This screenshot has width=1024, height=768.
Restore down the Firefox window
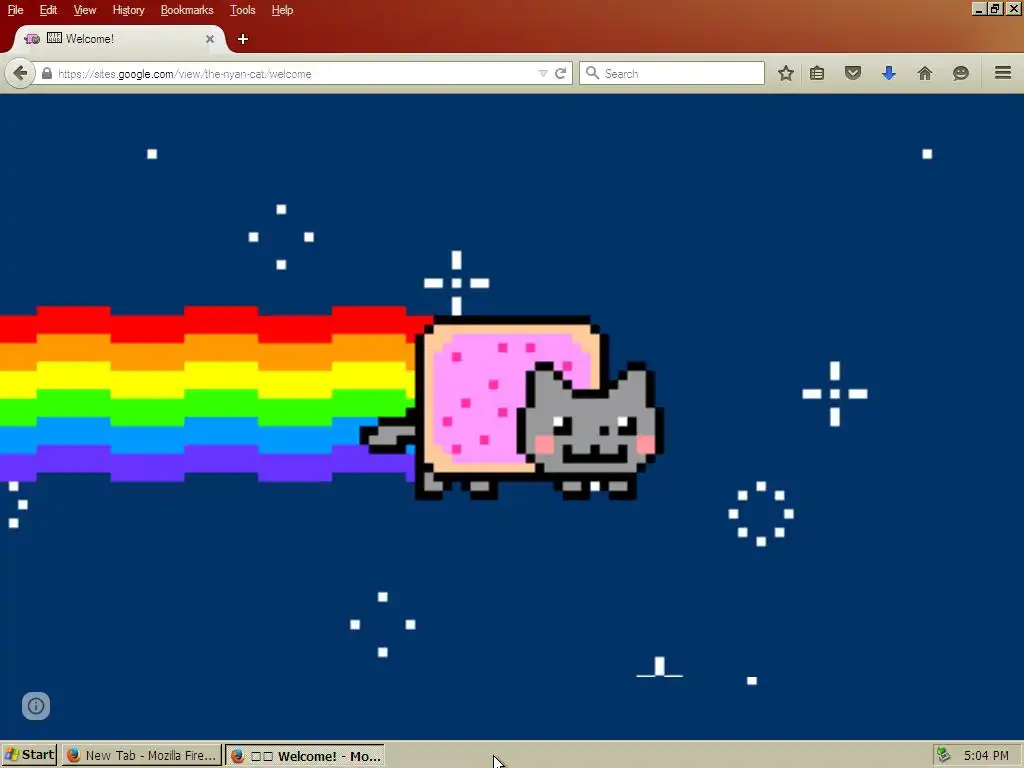[995, 9]
